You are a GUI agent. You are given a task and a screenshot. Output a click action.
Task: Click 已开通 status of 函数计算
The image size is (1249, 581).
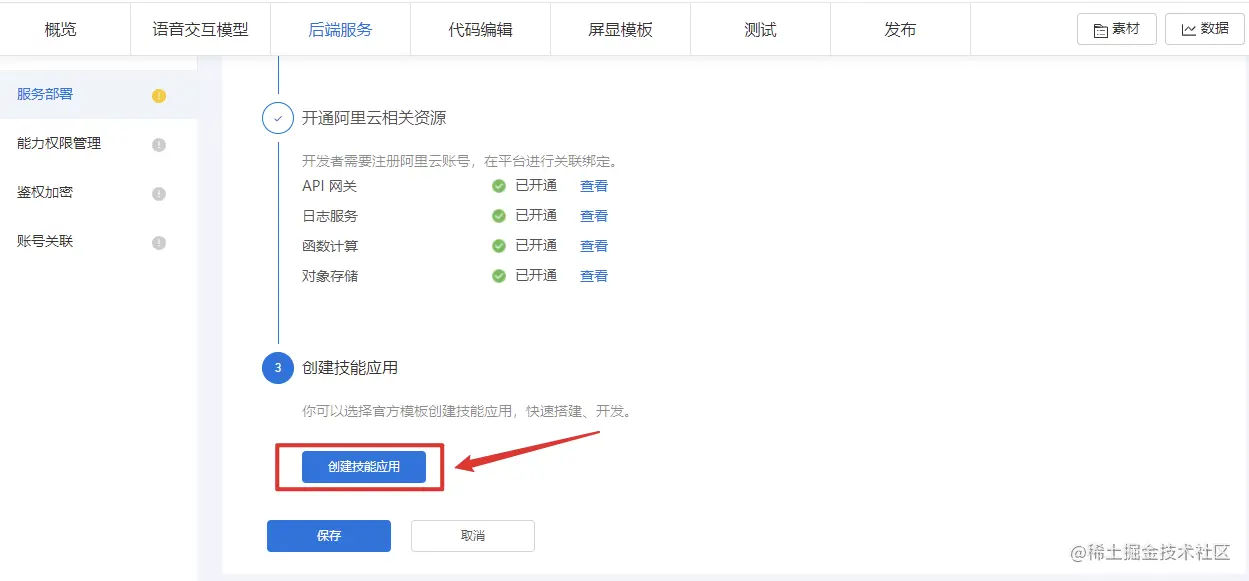coord(536,246)
